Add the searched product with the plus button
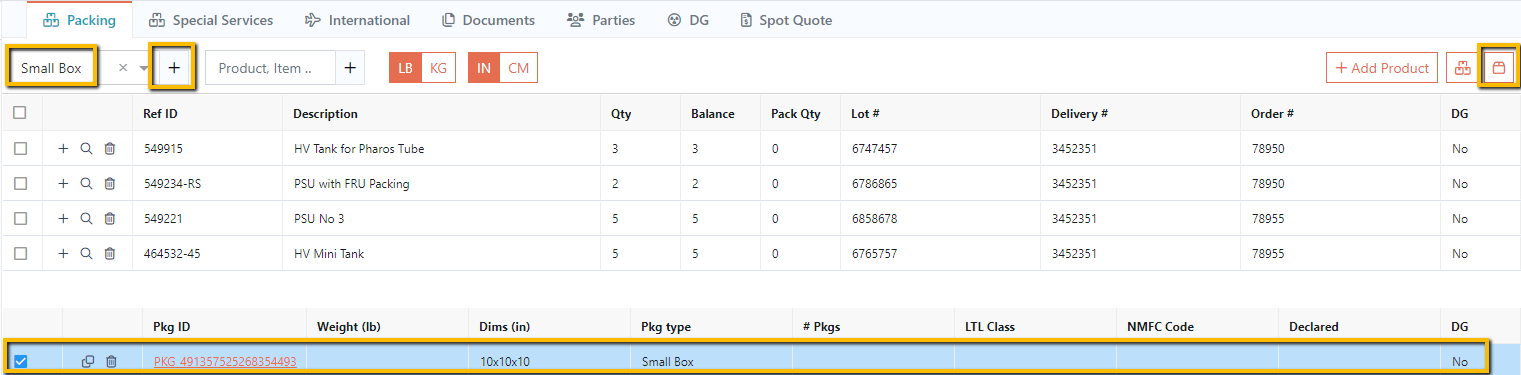The image size is (1521, 375). click(x=350, y=68)
